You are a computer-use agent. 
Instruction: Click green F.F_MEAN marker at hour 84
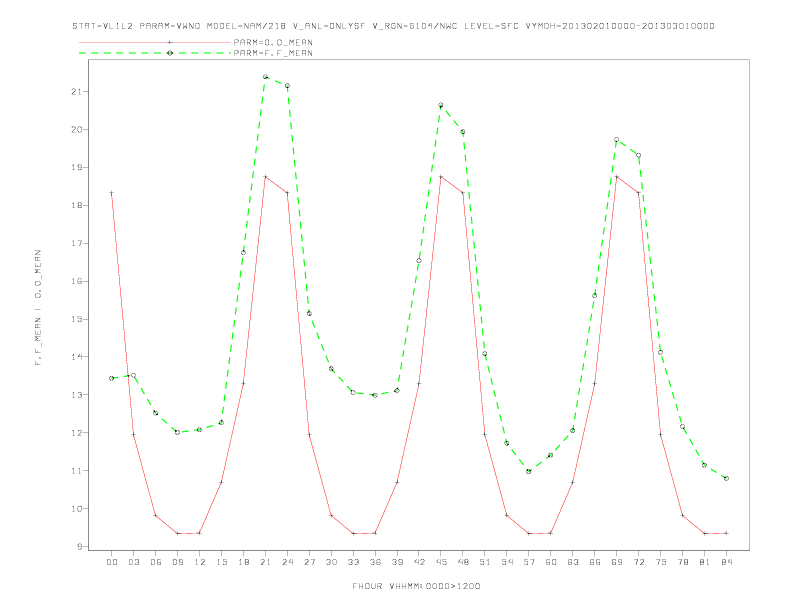click(x=726, y=478)
